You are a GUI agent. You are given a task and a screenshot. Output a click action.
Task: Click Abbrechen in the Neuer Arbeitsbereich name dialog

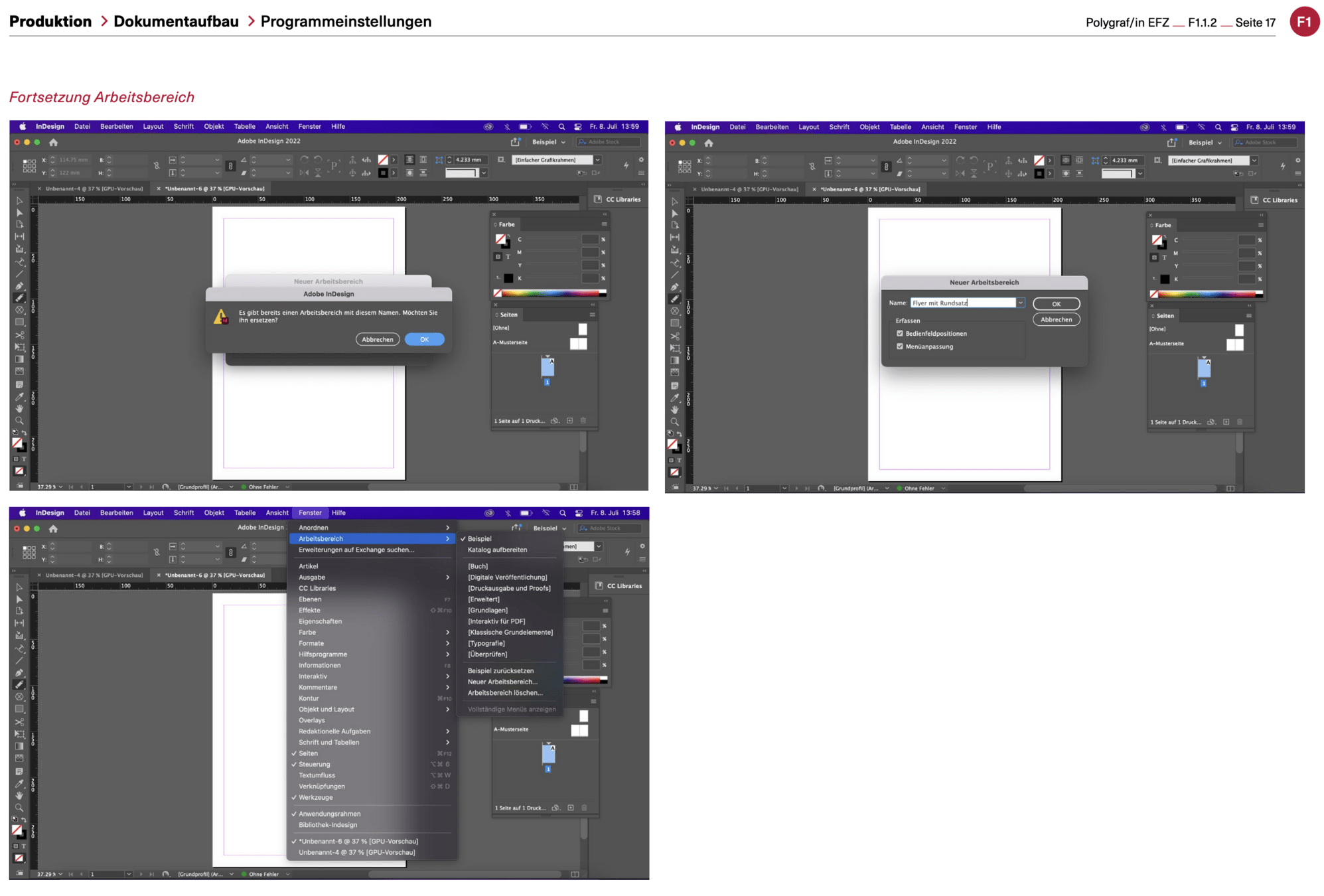click(1056, 320)
